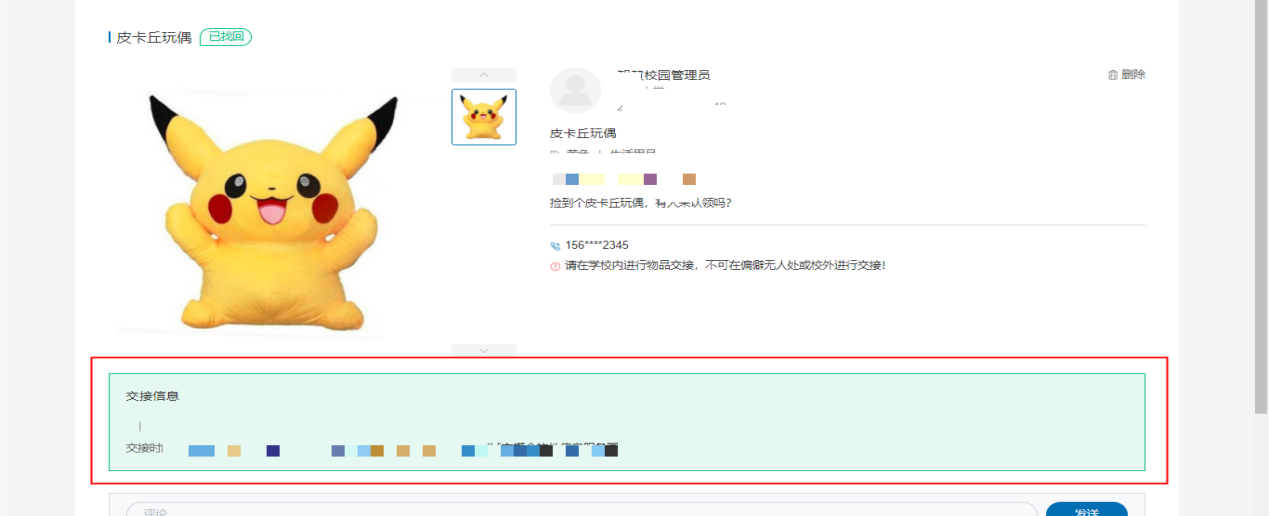
Task: Click the 皮卡丘玩偶 page heading
Action: tap(153, 38)
